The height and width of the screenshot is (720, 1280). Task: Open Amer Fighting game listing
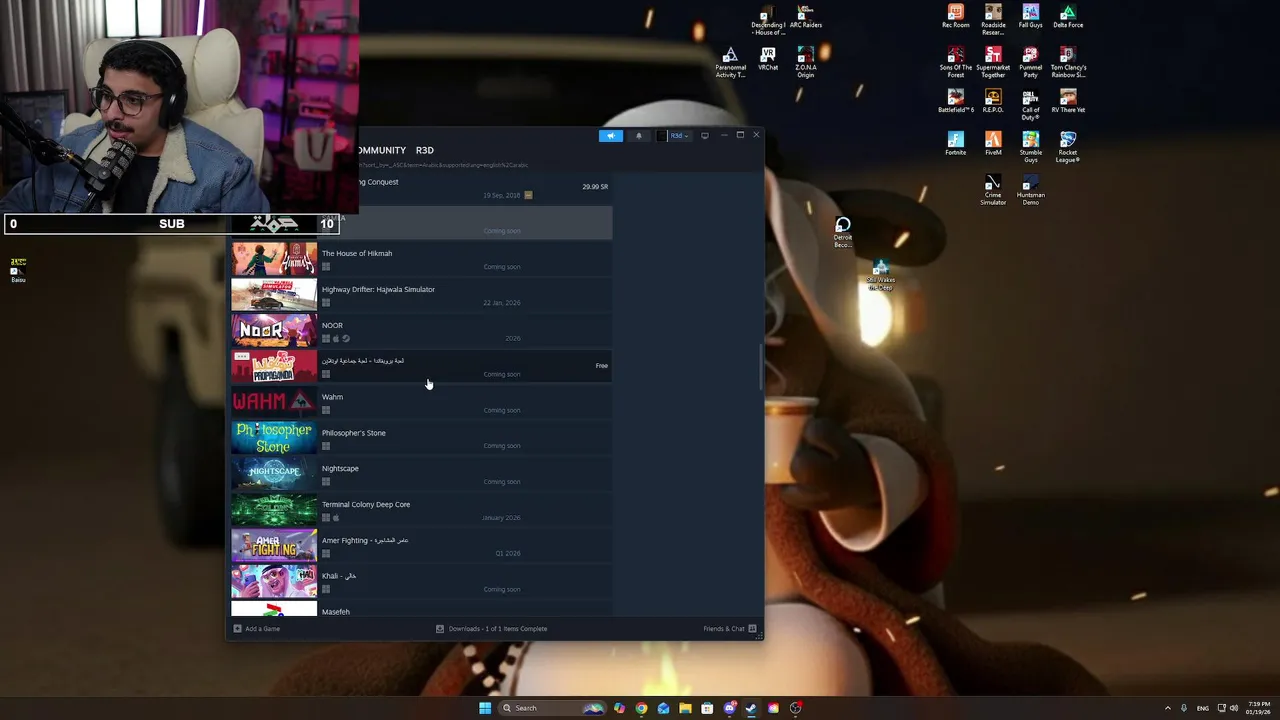(x=421, y=546)
